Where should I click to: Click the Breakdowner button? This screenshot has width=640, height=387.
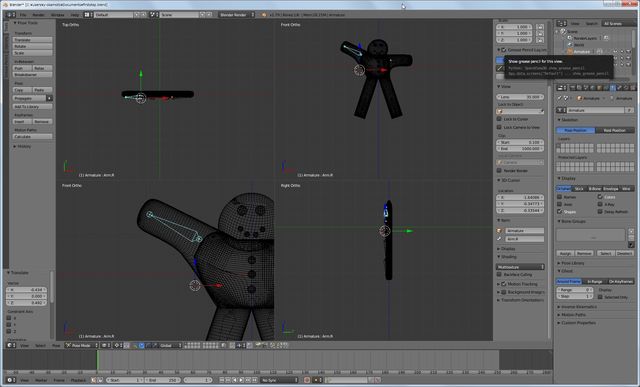[x=32, y=75]
